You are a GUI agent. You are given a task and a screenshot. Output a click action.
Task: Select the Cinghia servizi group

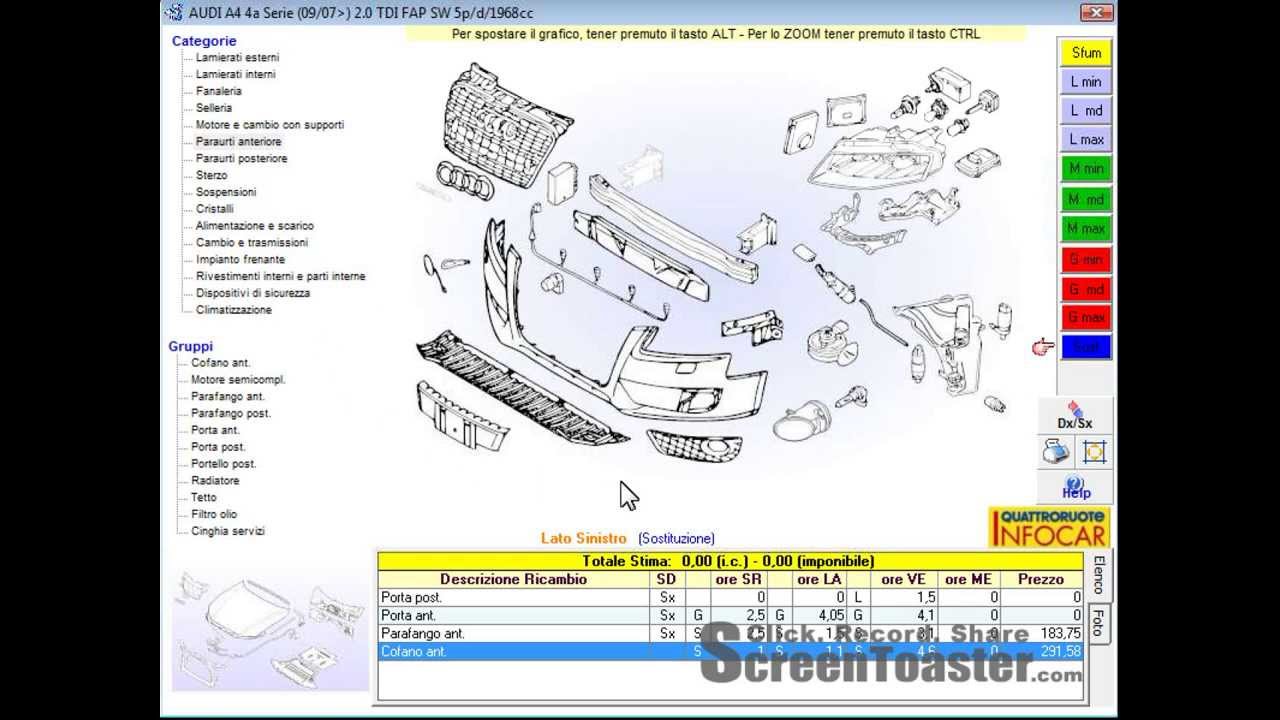point(228,531)
